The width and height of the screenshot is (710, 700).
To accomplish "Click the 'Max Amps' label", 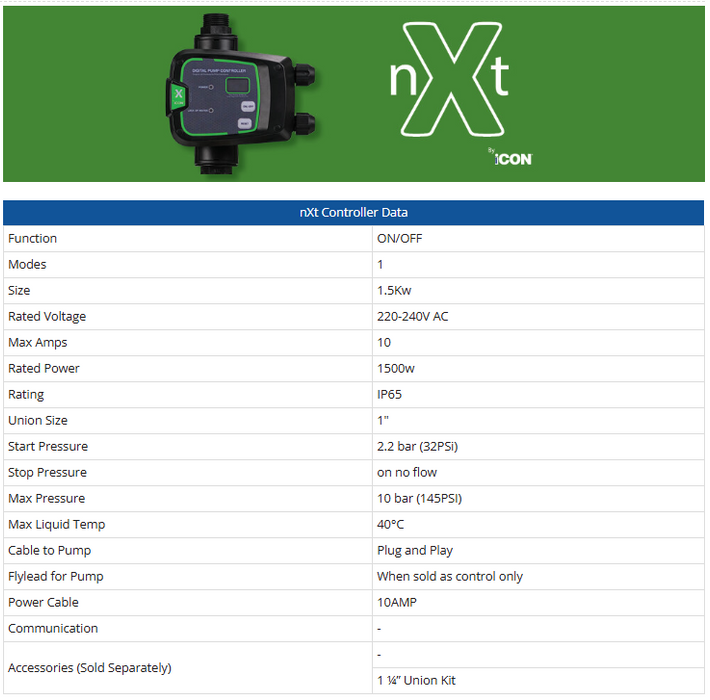I will 38,343.
